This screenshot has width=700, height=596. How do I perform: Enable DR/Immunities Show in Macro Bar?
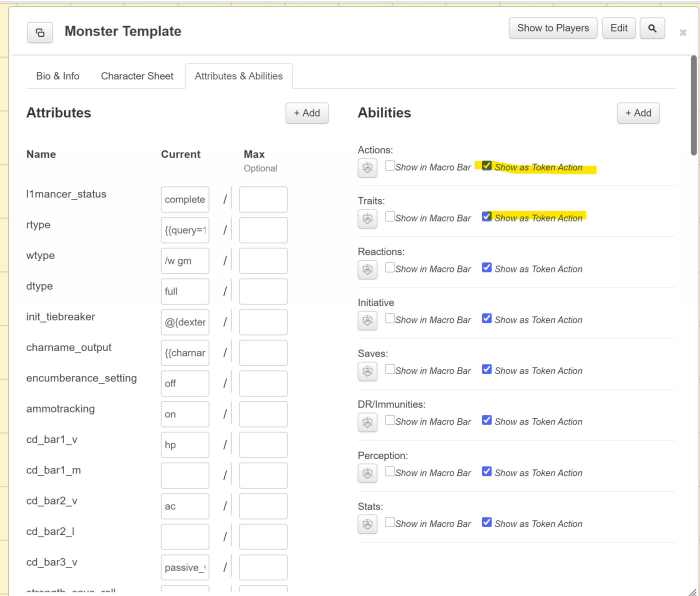click(x=390, y=420)
